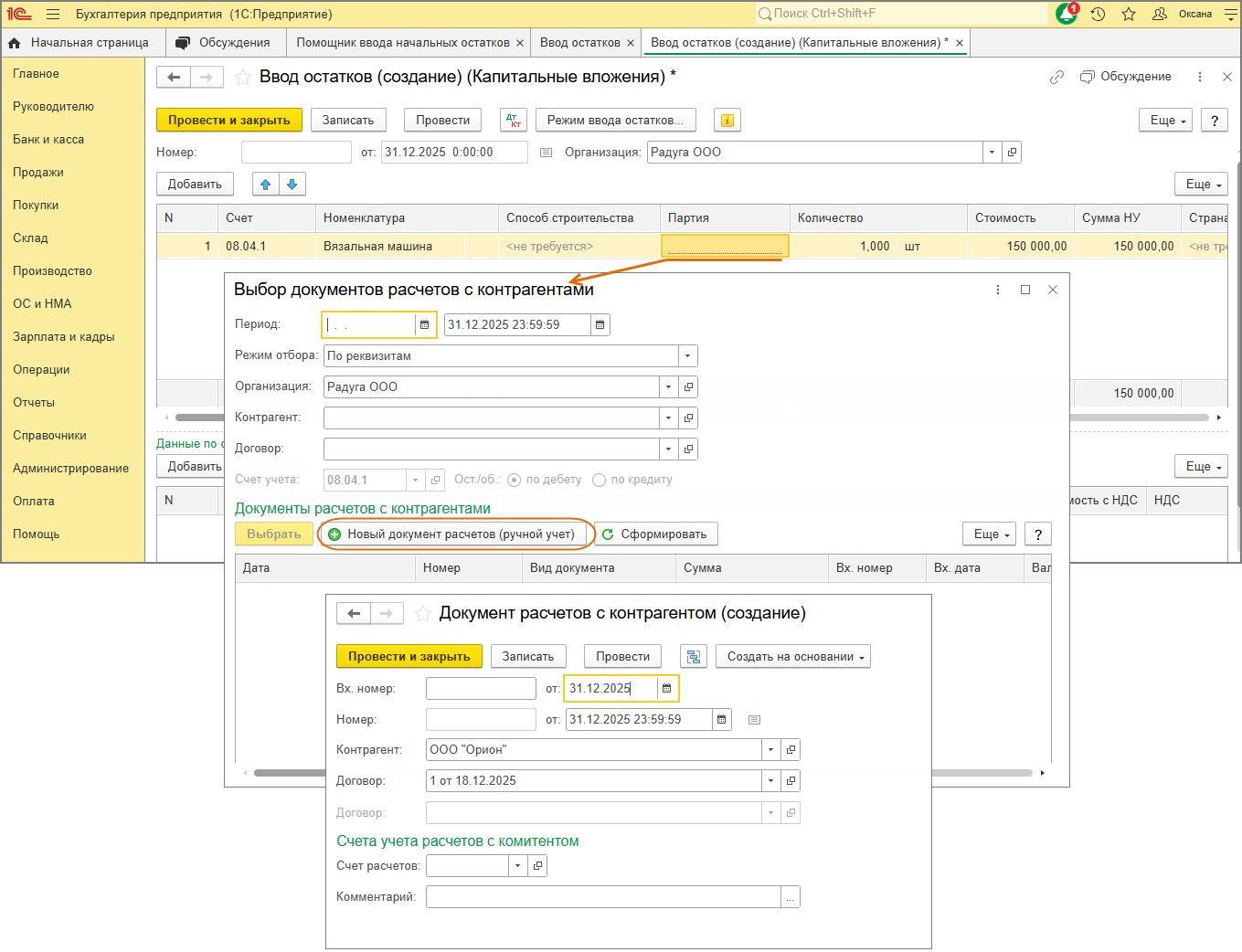Viewport: 1242px width, 952px height.
Task: Click Сформировать button
Action: point(656,534)
